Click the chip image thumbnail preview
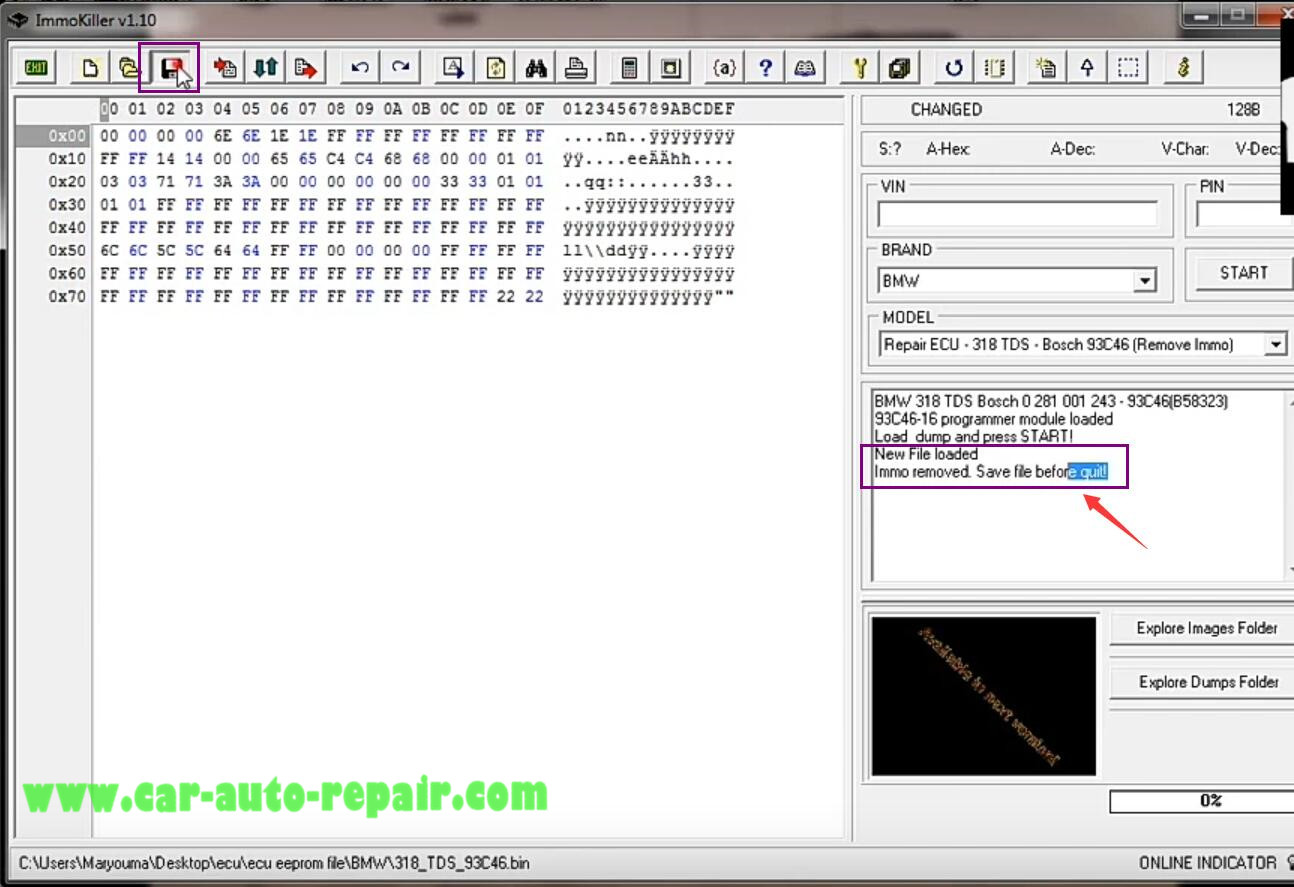This screenshot has height=887, width=1294. pyautogui.click(x=984, y=696)
